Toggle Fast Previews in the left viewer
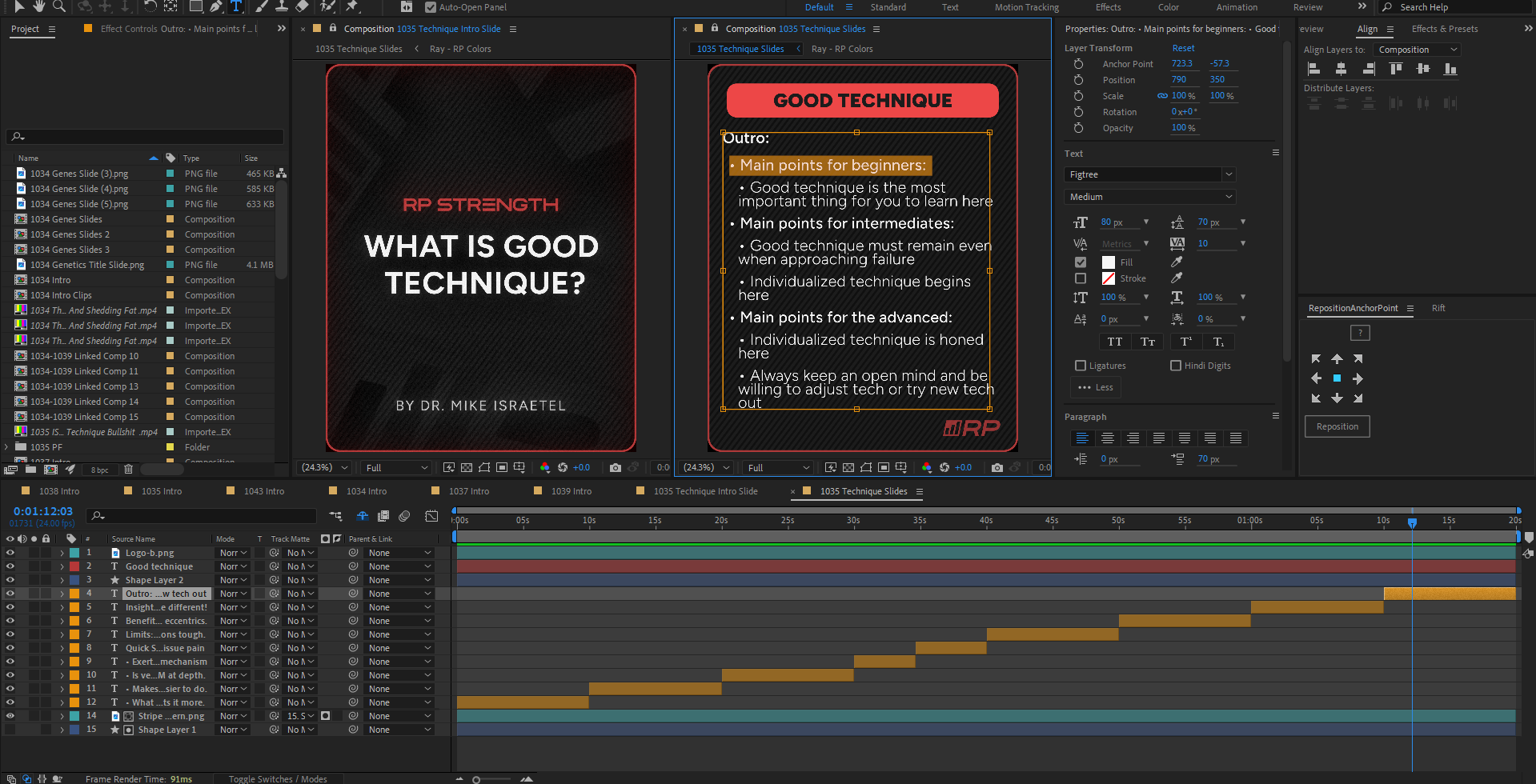Screen dimensions: 1536x784 click(x=449, y=467)
